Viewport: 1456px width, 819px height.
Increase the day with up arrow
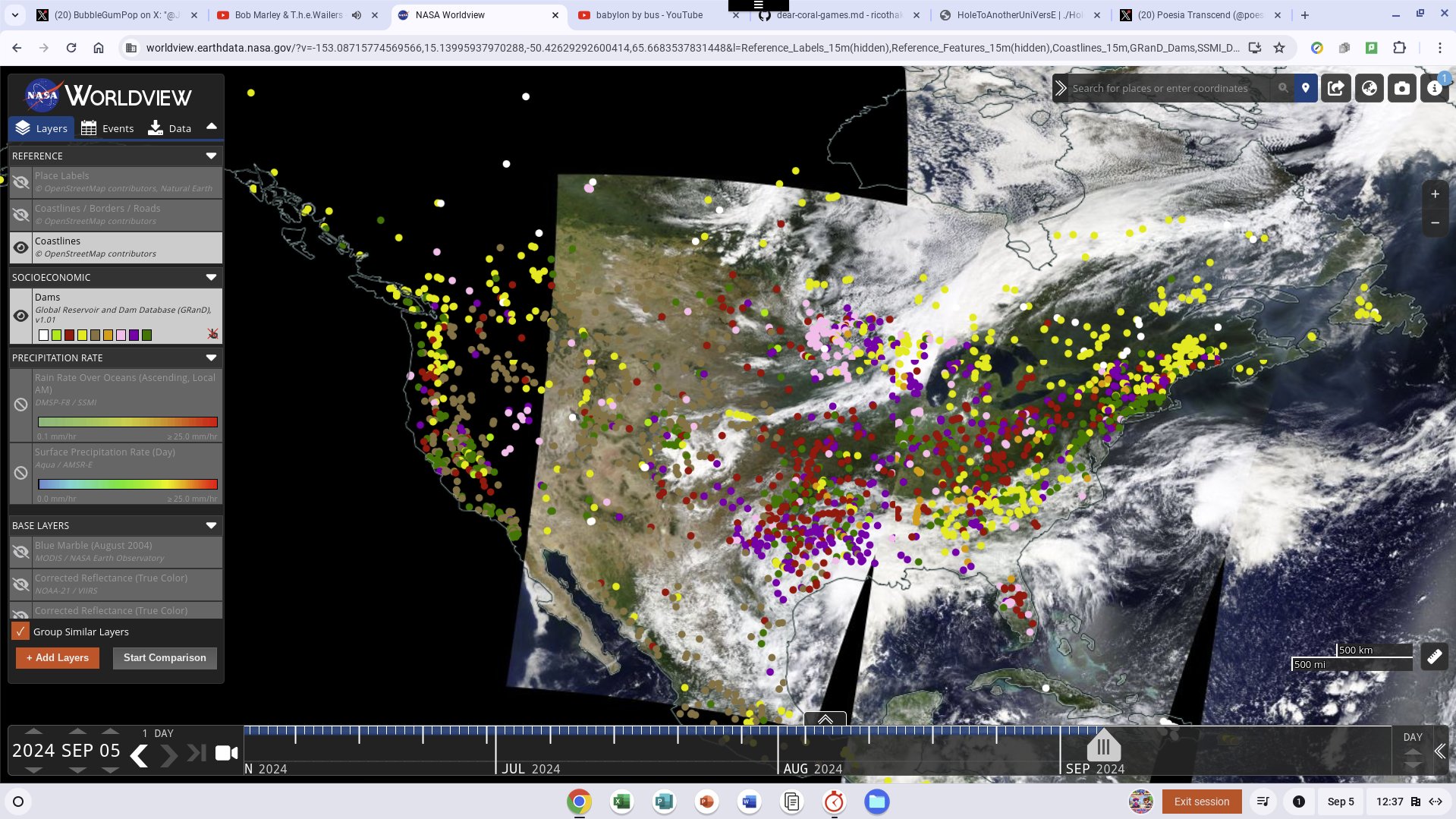[x=110, y=732]
